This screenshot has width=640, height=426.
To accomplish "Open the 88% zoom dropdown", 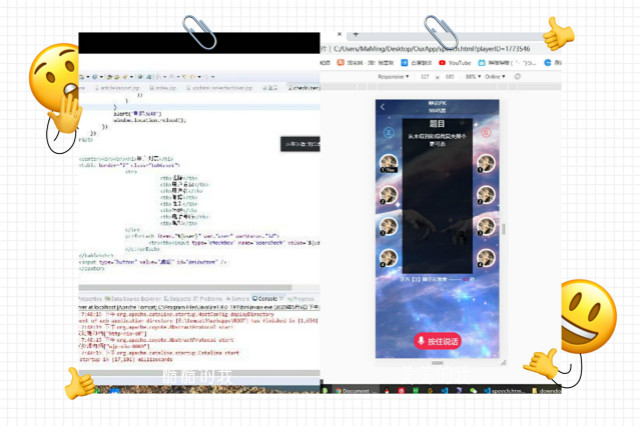I will click(x=473, y=76).
